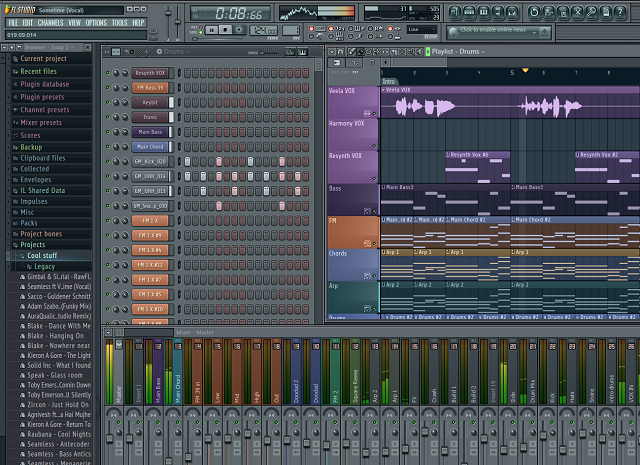Click the first playlist view tab icon
Viewport: 640px width, 465px height.
[x=337, y=62]
